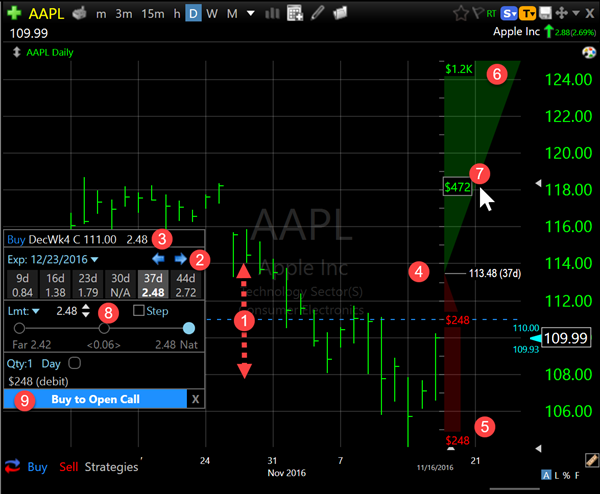The image size is (600, 494).
Task: Select the 9d 0.84 expiration
Action: click(x=22, y=285)
